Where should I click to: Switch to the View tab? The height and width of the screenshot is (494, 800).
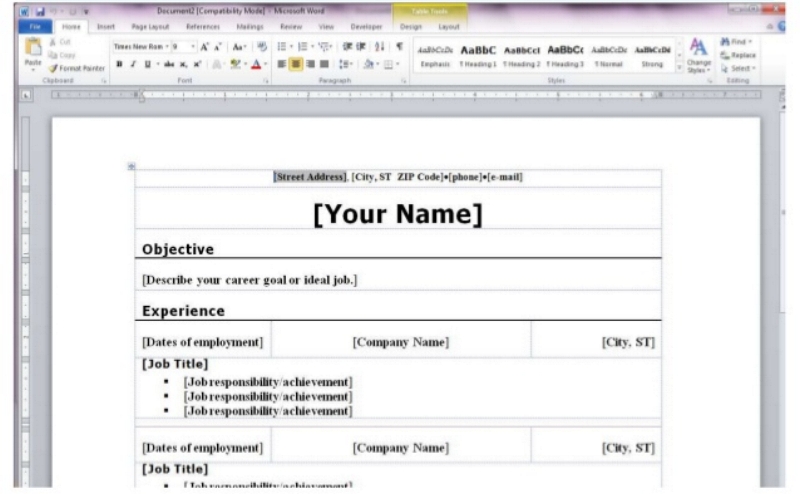tap(326, 27)
